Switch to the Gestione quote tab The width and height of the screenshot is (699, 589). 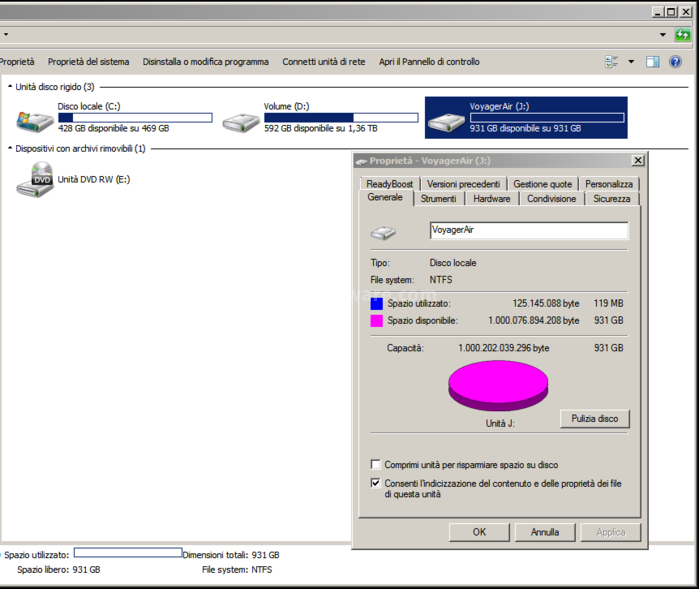543,184
